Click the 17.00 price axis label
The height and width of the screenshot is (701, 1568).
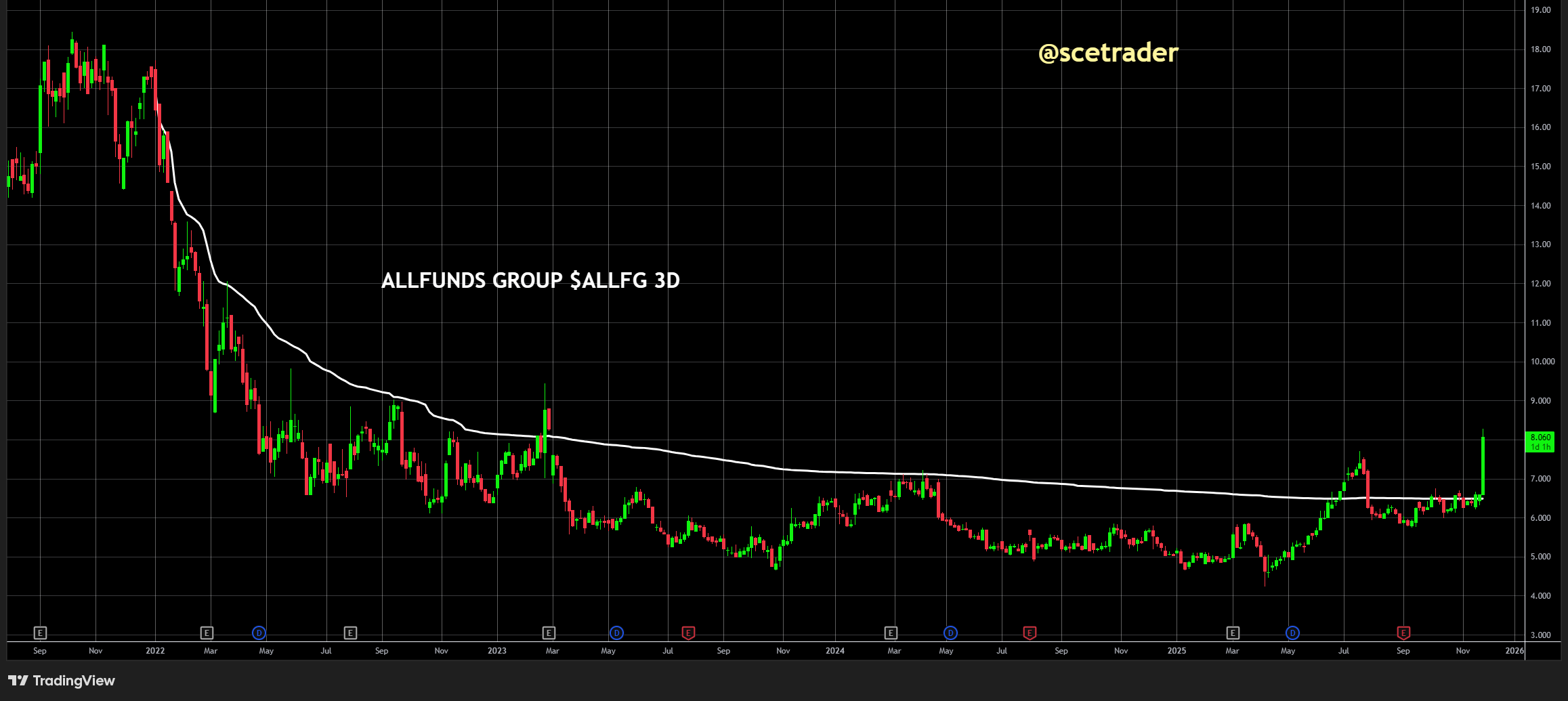(x=1541, y=89)
